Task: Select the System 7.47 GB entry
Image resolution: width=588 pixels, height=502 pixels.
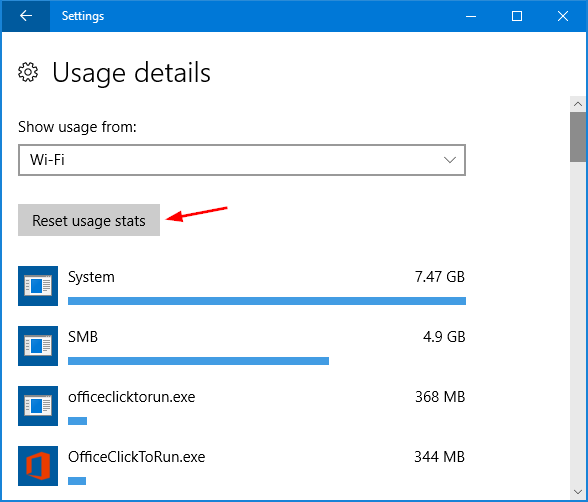Action: 242,286
